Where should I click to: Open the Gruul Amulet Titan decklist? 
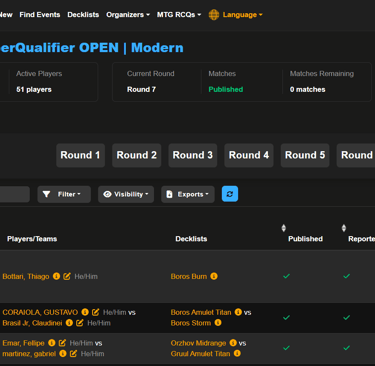tap(200, 353)
